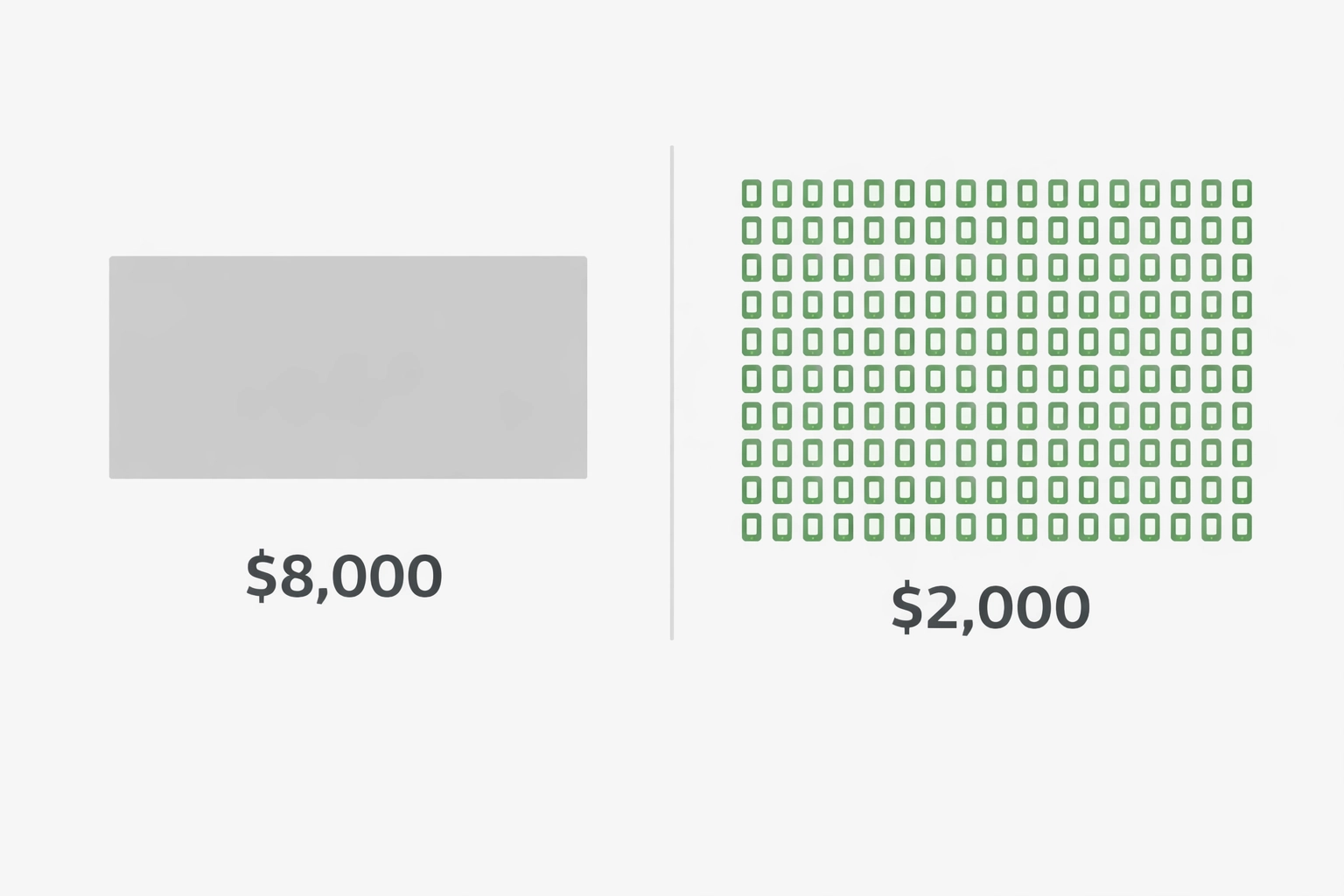This screenshot has height=896, width=1344.
Task: Click last phone icon in the fifth row
Action: [1242, 341]
